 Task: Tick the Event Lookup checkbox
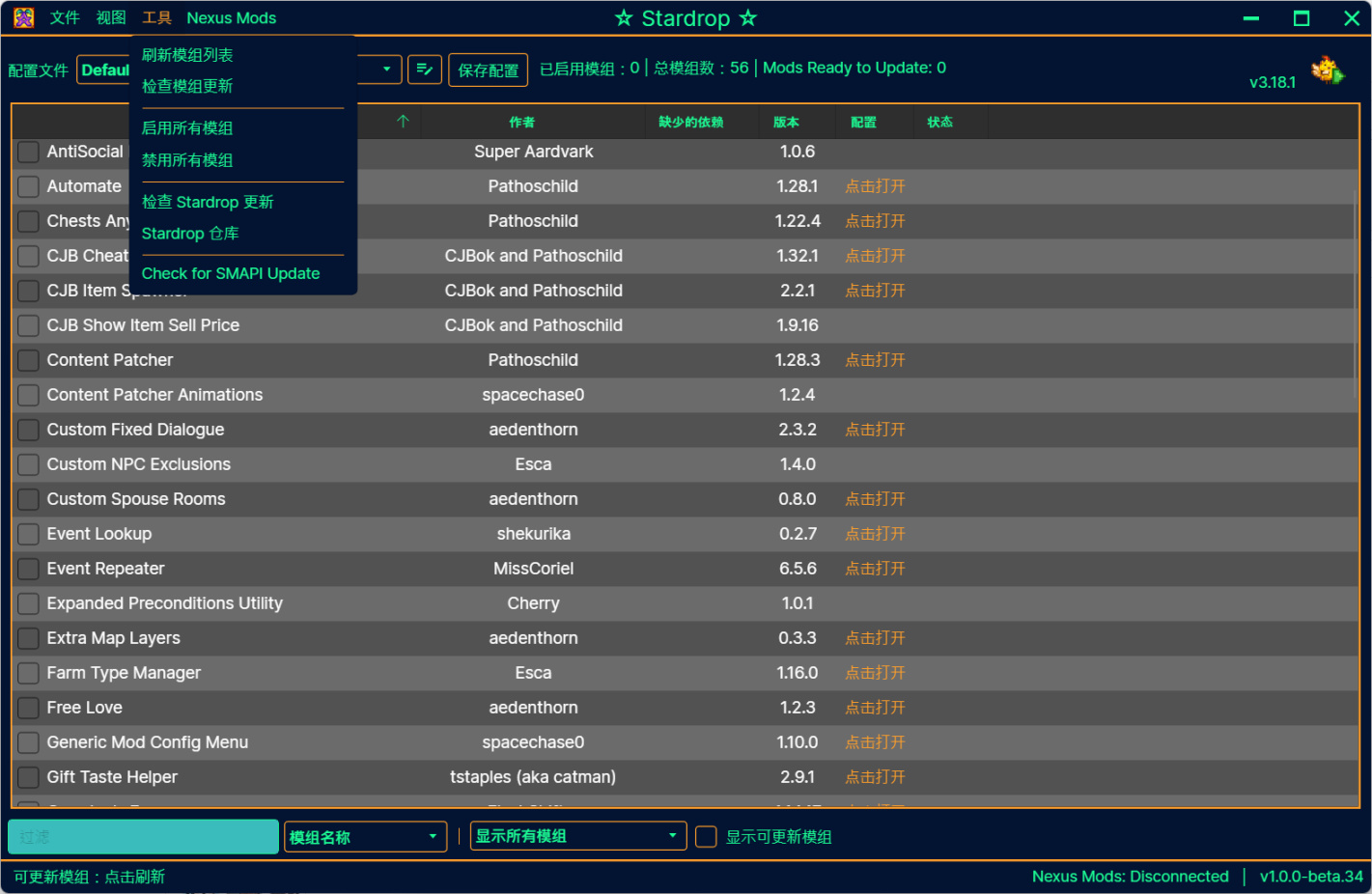coord(29,534)
